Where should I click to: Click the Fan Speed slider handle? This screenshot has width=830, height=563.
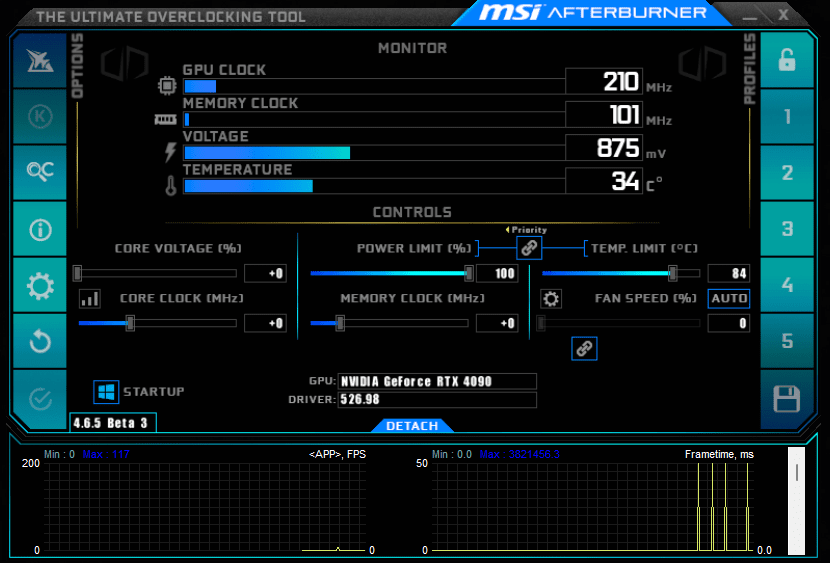point(540,323)
